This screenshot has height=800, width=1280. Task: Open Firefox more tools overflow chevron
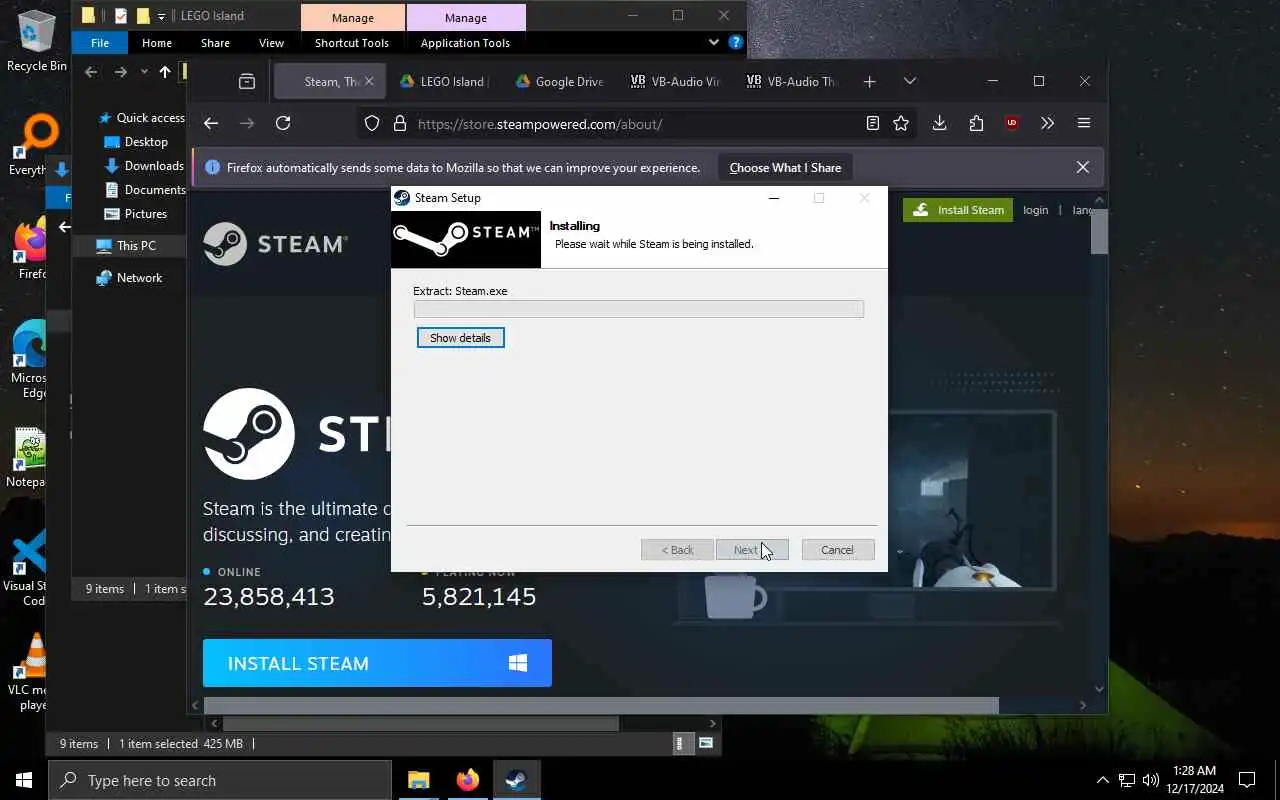[1047, 123]
